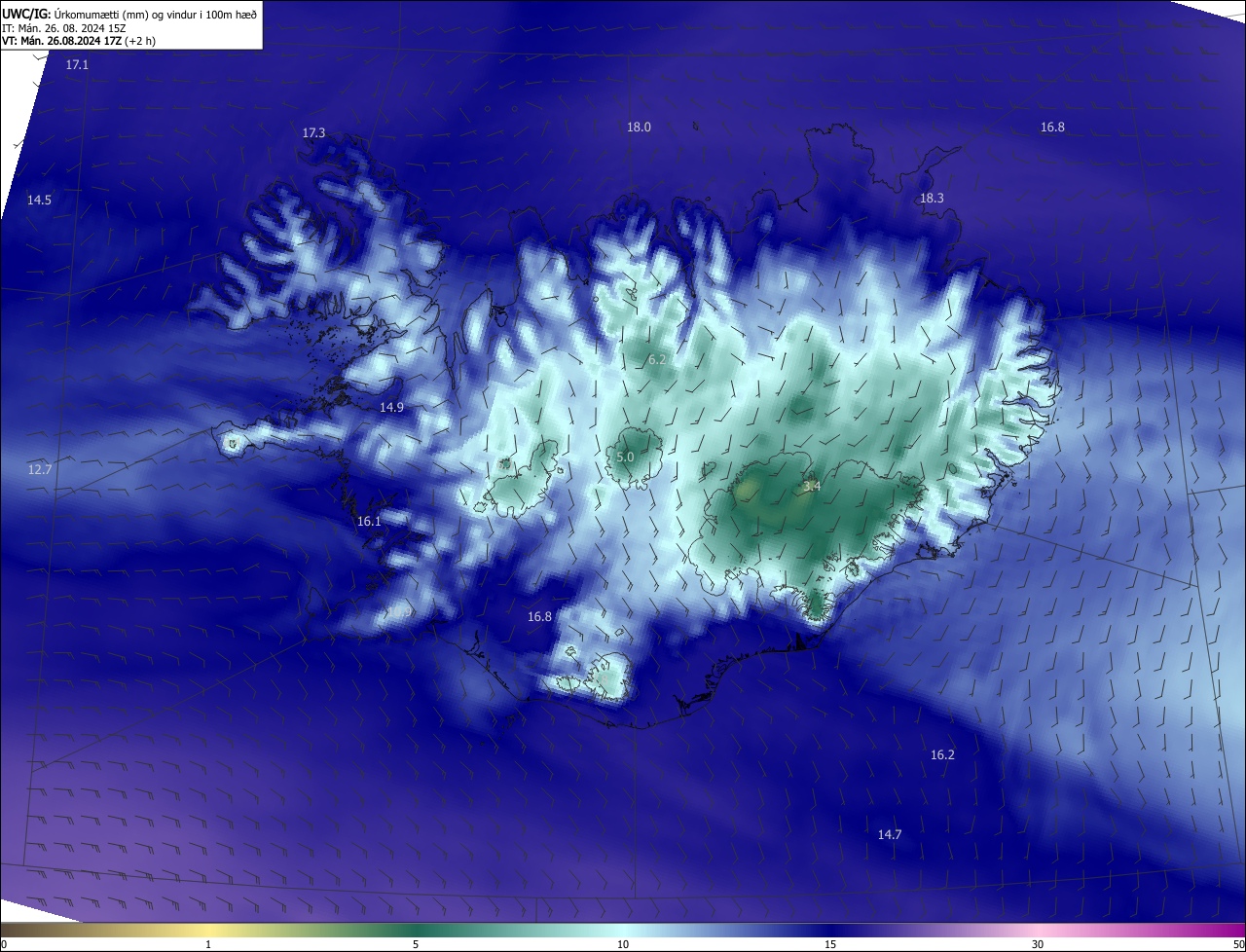Click the 6.2 value label over the highlands
1246x952 pixels.
click(657, 360)
